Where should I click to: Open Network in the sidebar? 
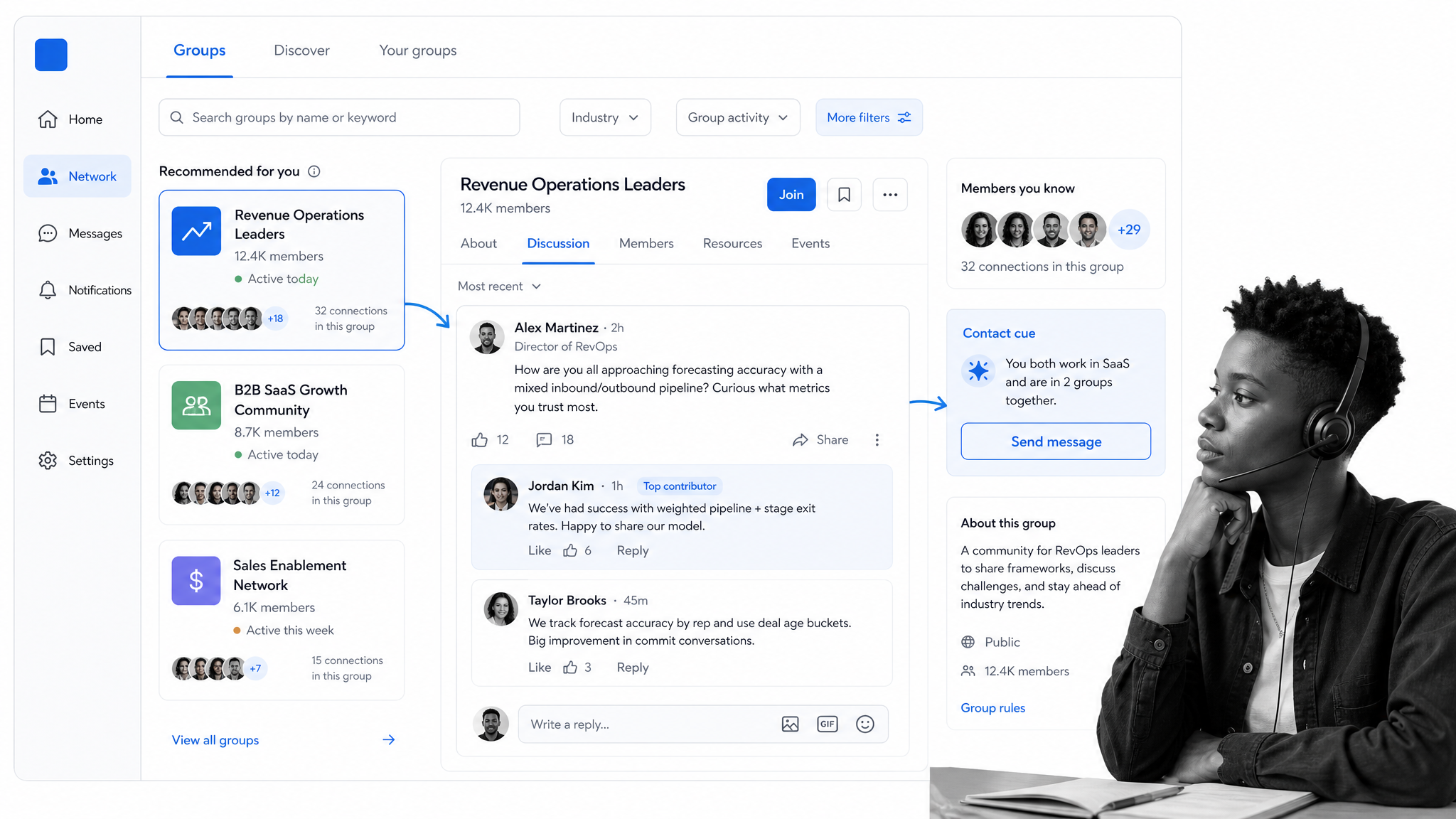tap(77, 176)
